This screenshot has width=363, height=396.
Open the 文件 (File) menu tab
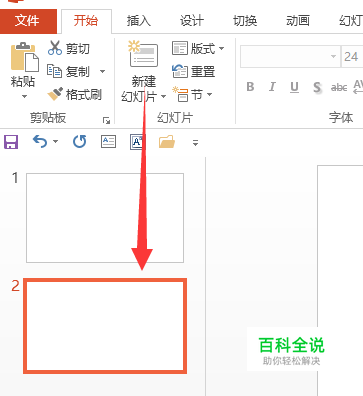(x=28, y=21)
